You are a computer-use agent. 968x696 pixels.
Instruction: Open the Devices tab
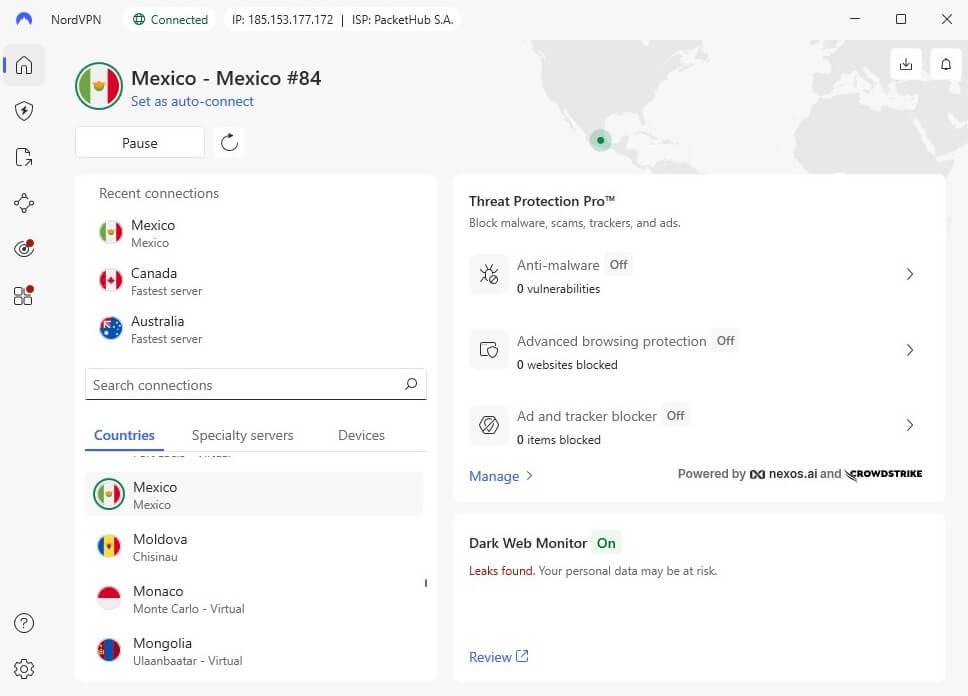pos(361,435)
